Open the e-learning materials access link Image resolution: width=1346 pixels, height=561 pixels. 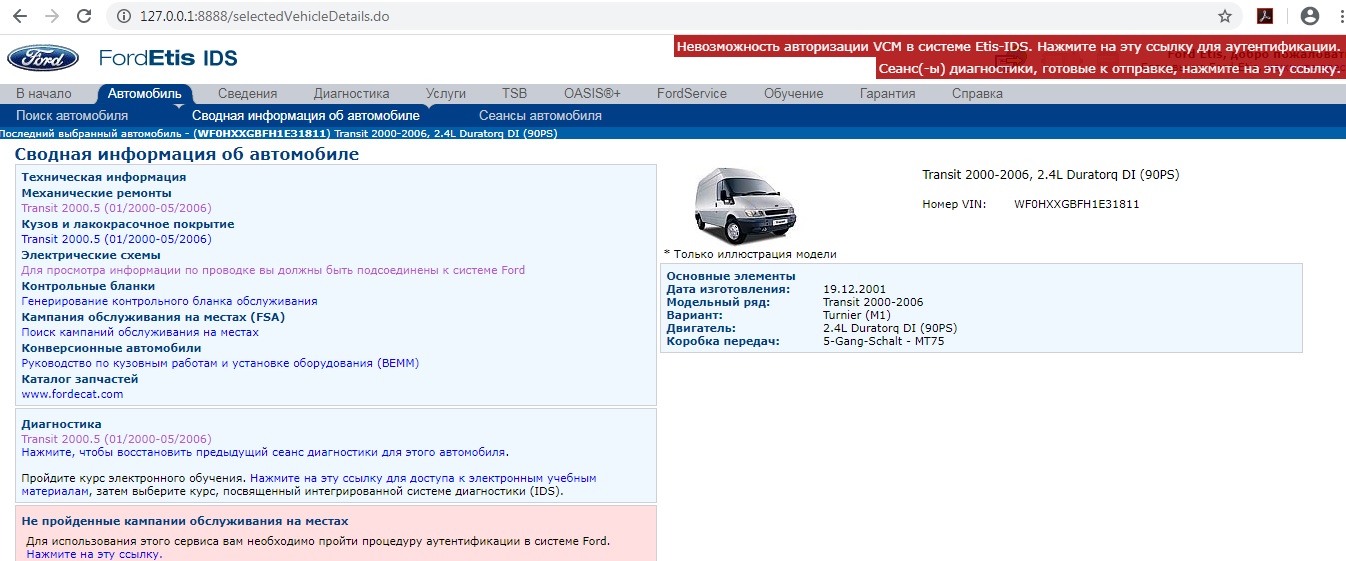pyautogui.click(x=423, y=478)
